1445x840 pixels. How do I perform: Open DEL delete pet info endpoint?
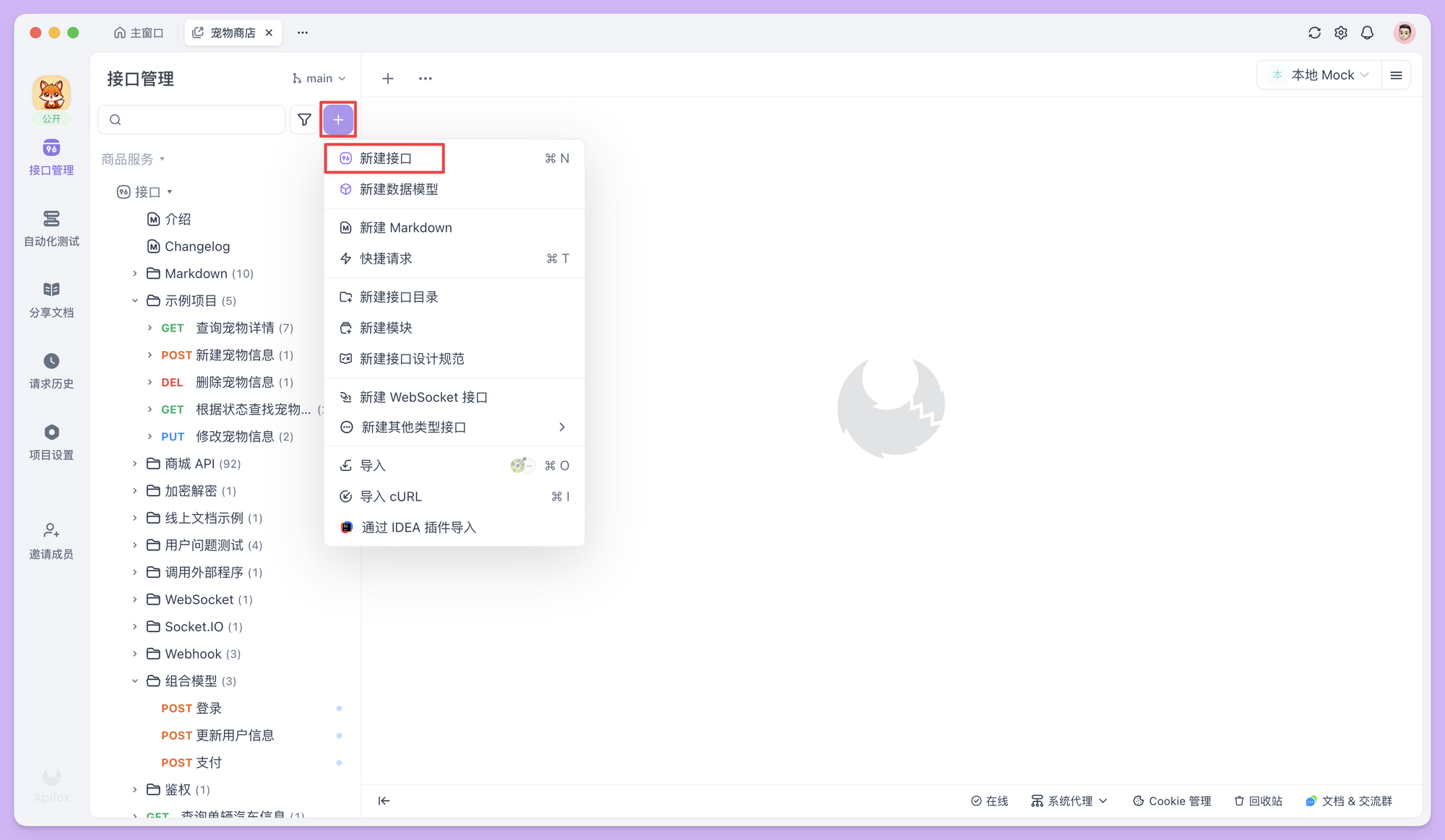click(x=228, y=382)
